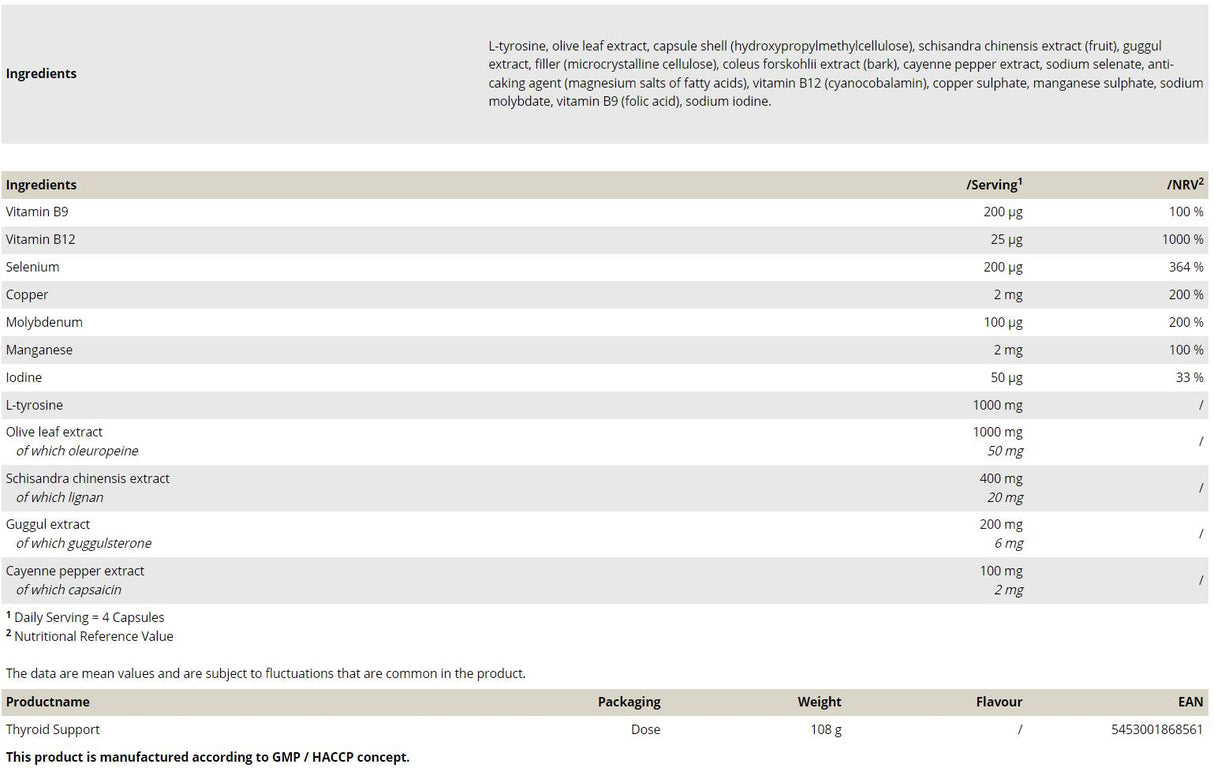Click the Copper row label
1214x768 pixels.
click(27, 295)
